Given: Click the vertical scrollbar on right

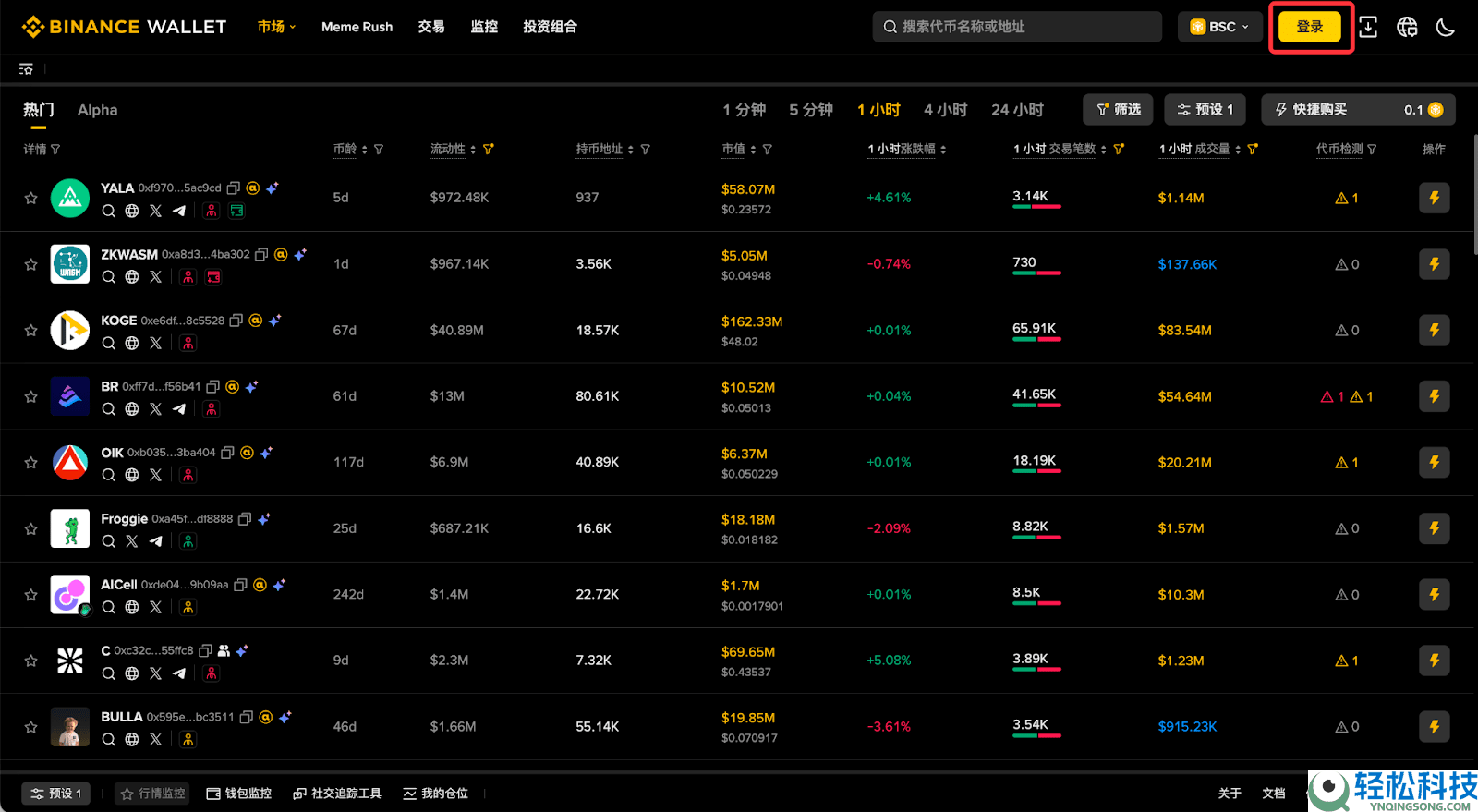Looking at the screenshot, I should [1475, 194].
